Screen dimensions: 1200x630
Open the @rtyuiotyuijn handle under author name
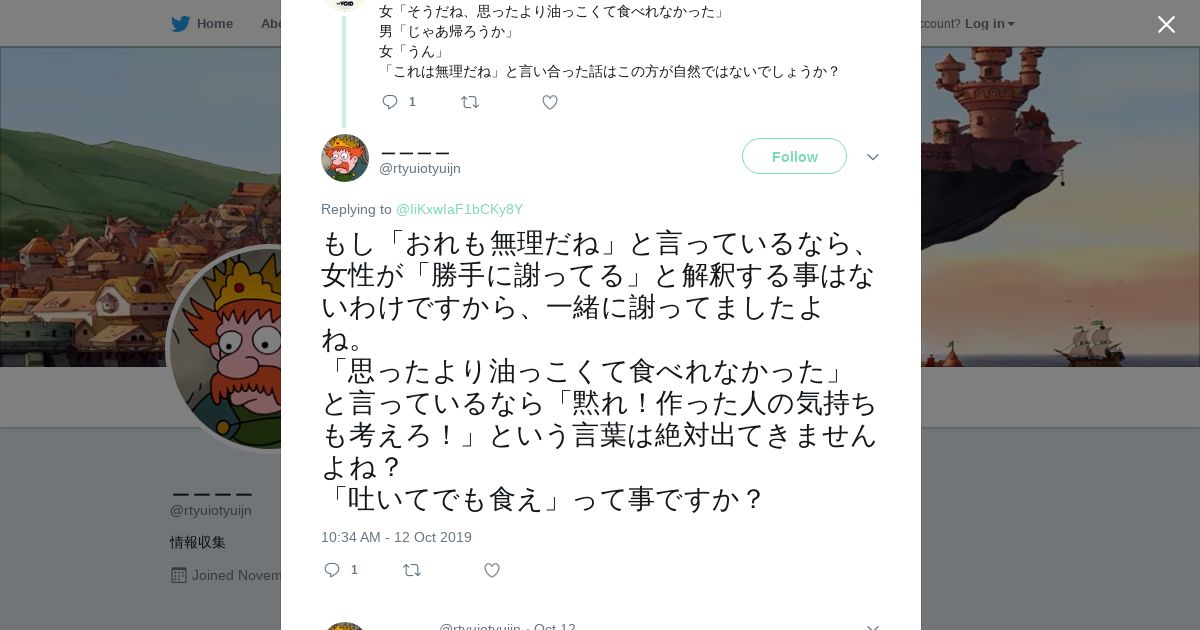point(420,169)
